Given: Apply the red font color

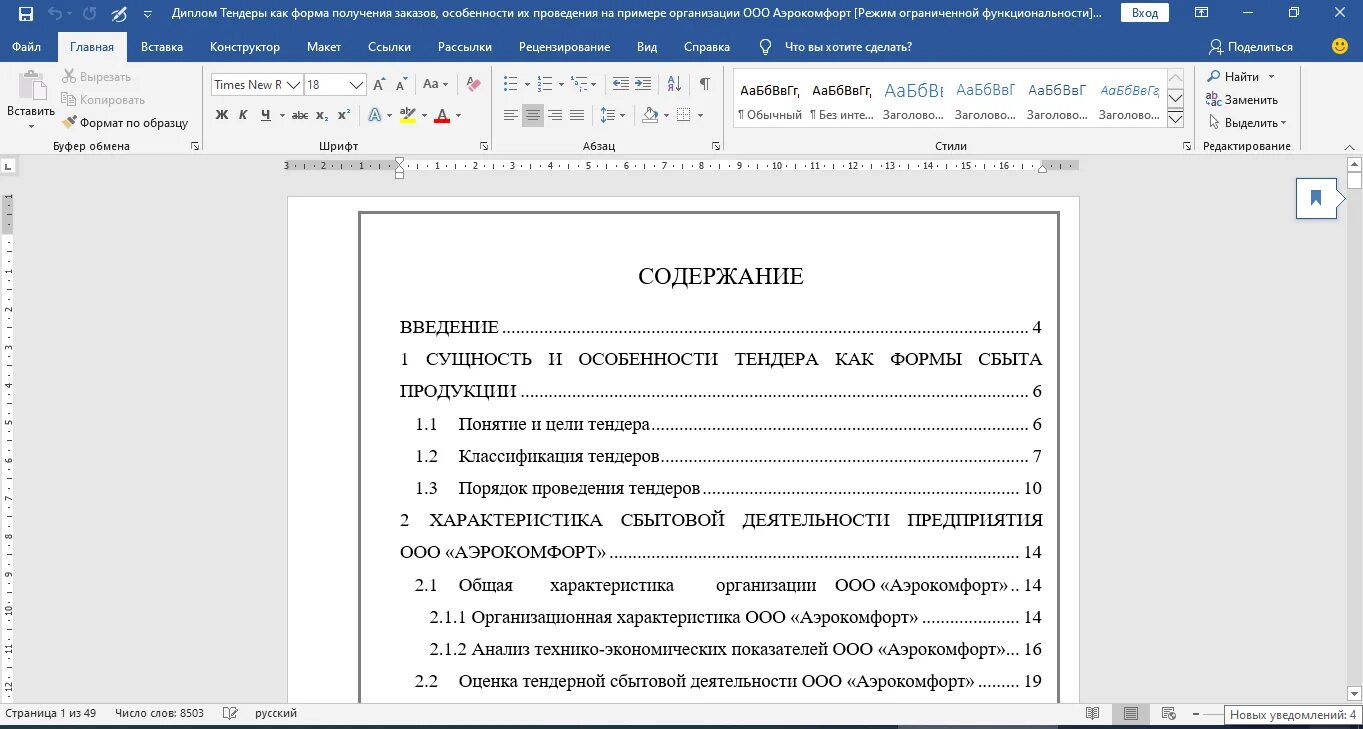Looking at the screenshot, I should [x=442, y=115].
